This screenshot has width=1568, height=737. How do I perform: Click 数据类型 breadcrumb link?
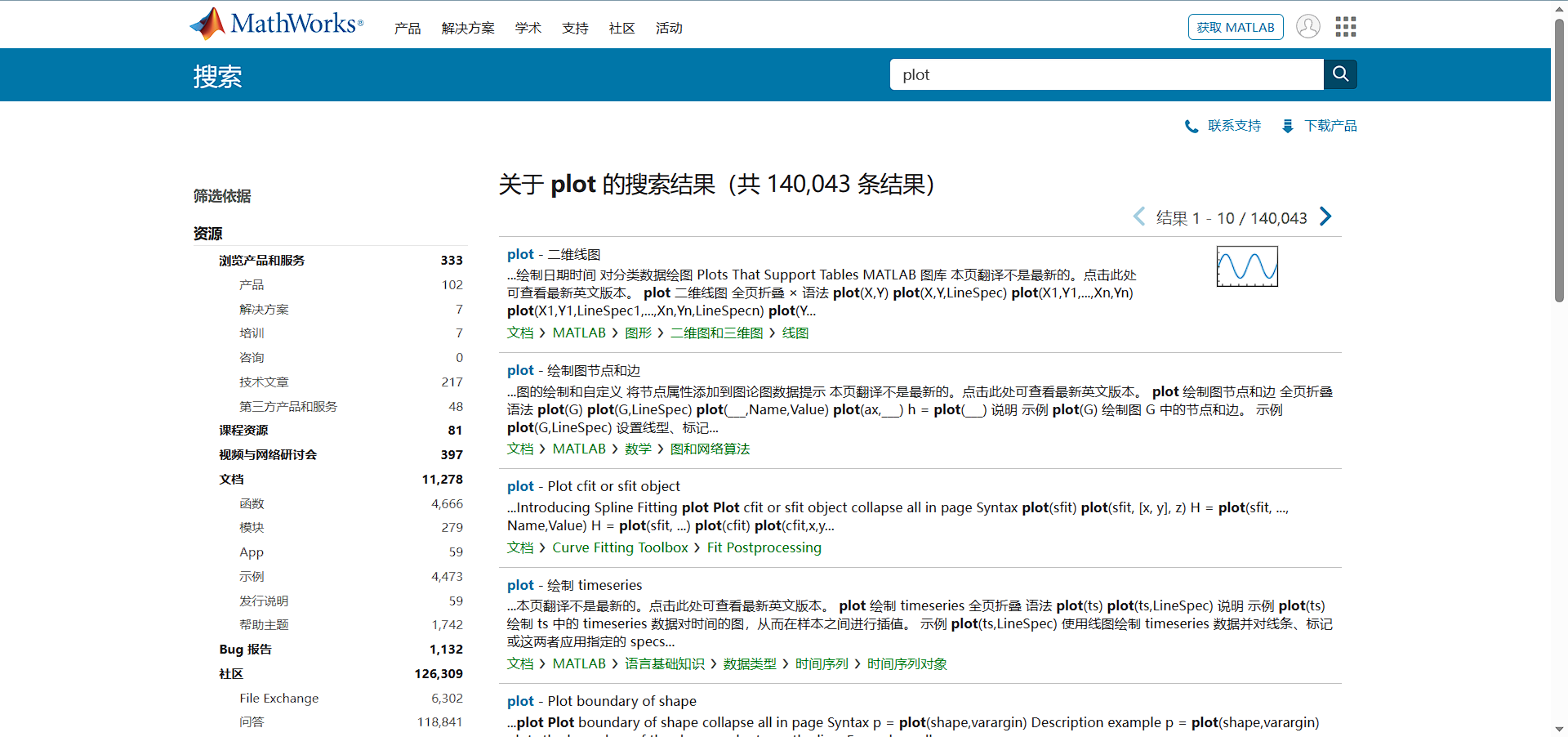[751, 664]
